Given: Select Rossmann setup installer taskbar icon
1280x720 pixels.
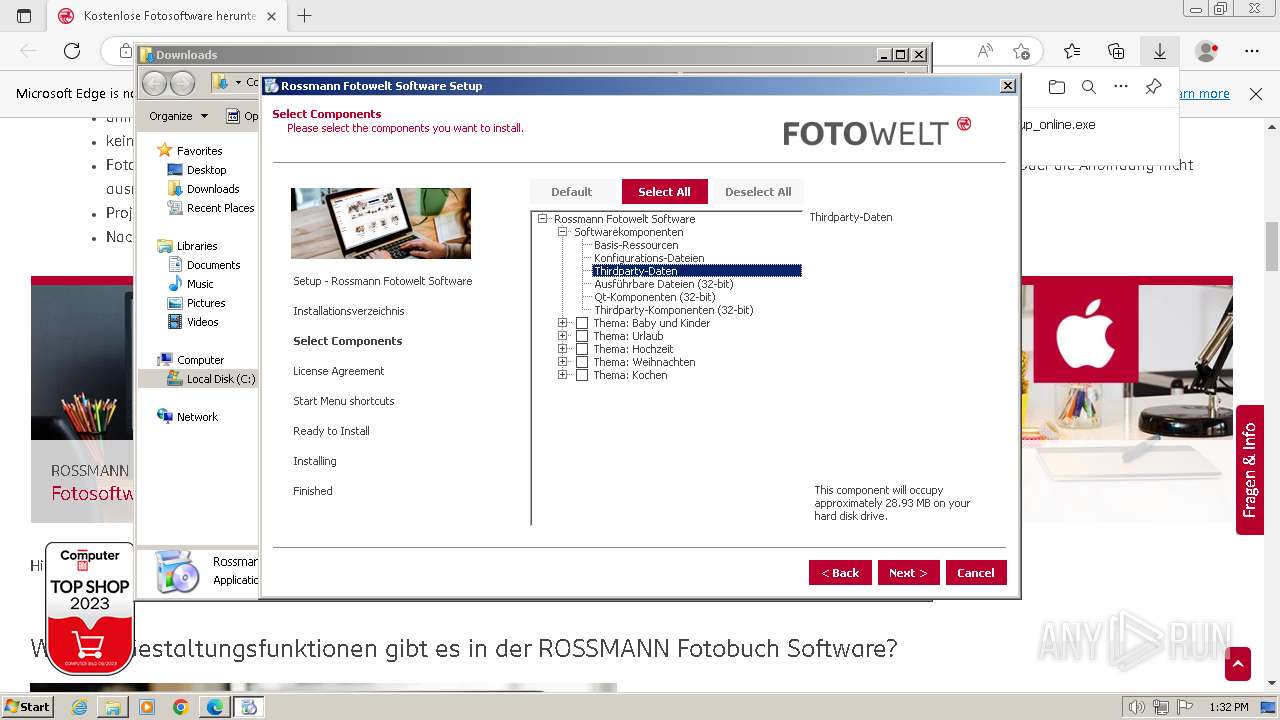Looking at the screenshot, I should (249, 707).
